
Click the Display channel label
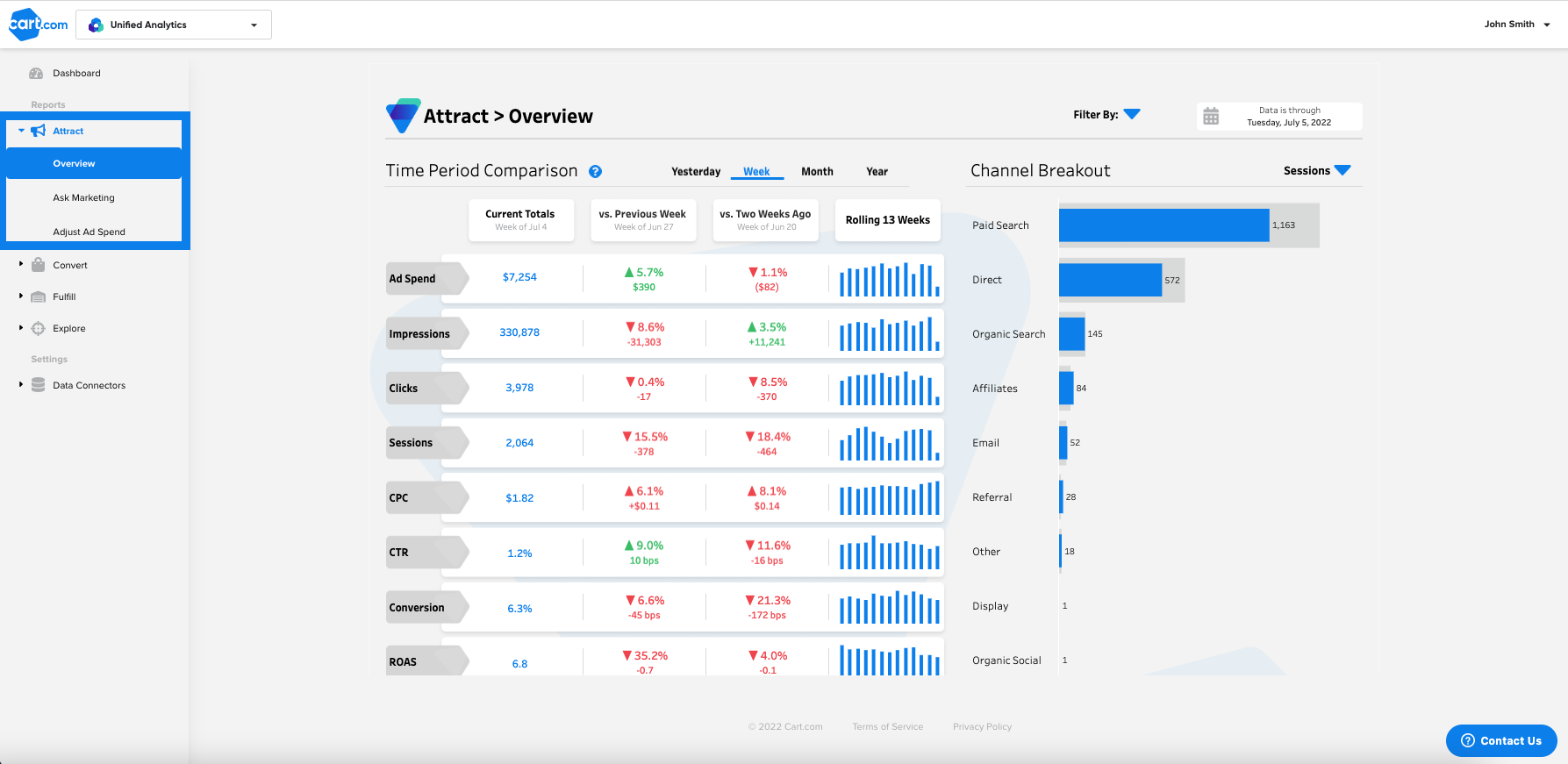pos(990,606)
